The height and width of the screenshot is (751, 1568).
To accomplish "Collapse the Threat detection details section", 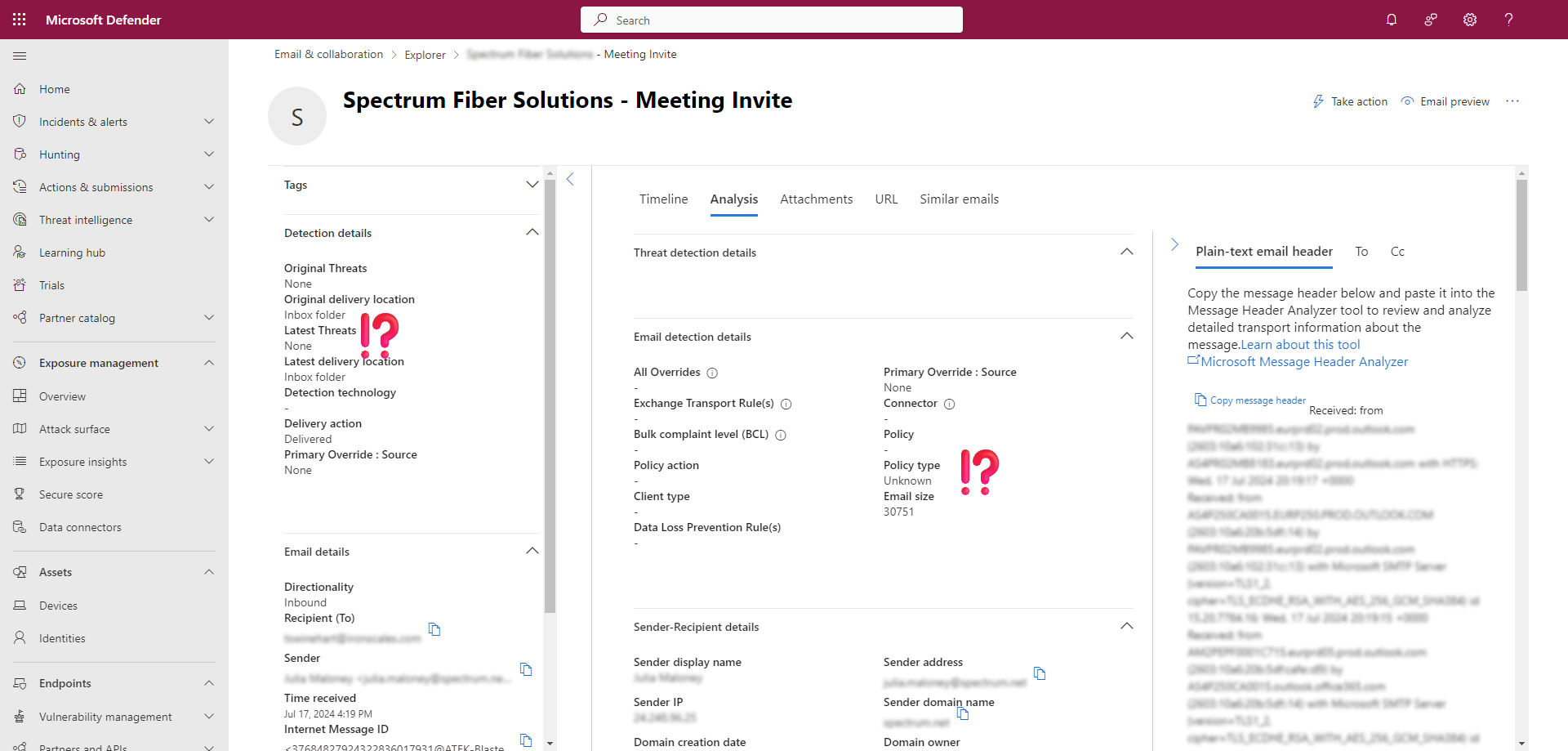I will tap(1126, 252).
